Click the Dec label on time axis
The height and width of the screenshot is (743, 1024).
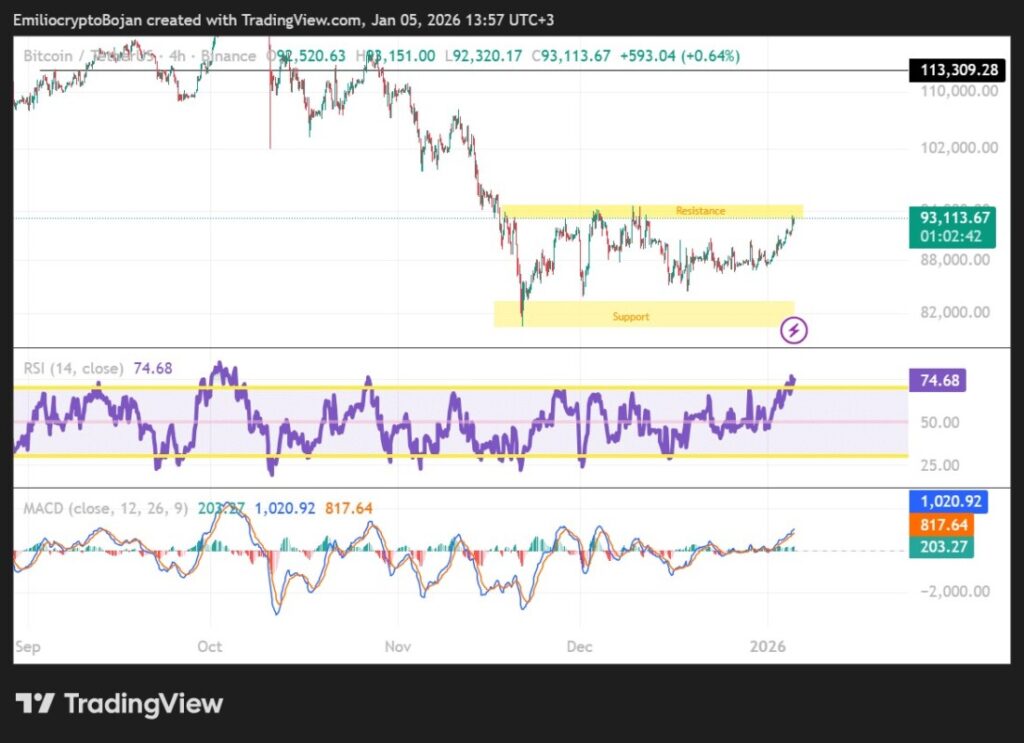pos(579,646)
